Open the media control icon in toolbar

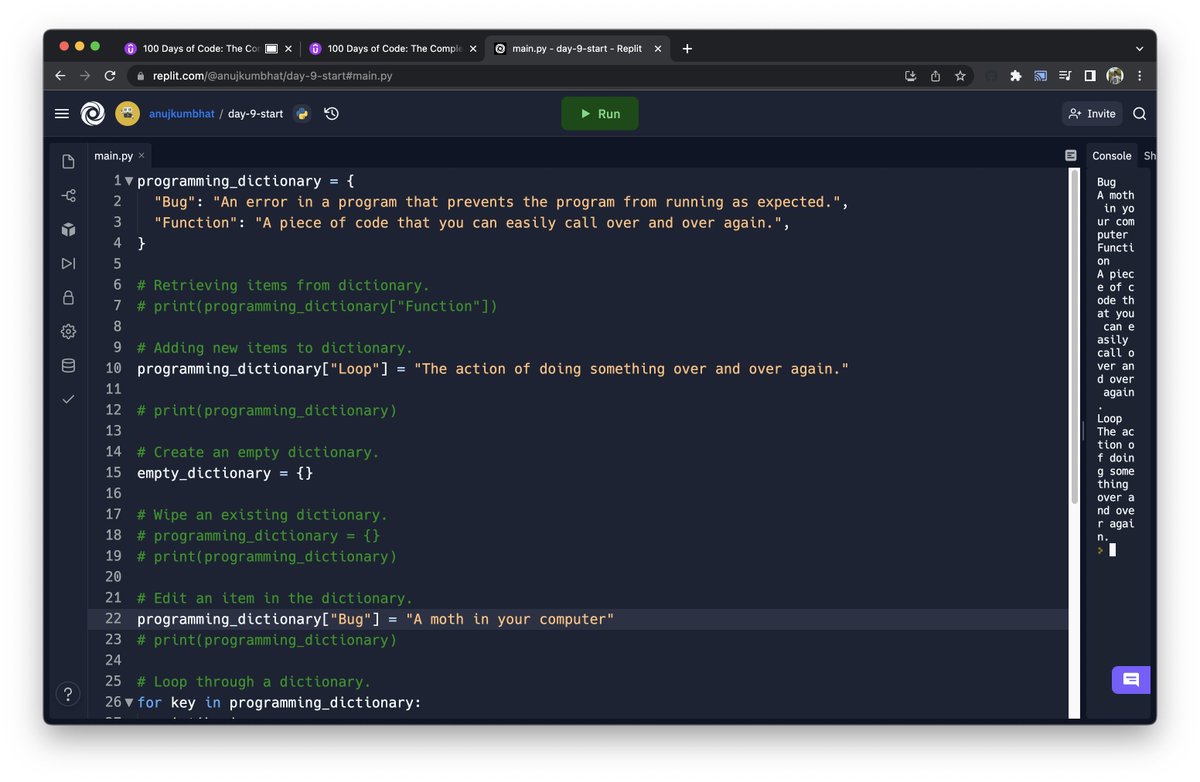pyautogui.click(x=1065, y=76)
